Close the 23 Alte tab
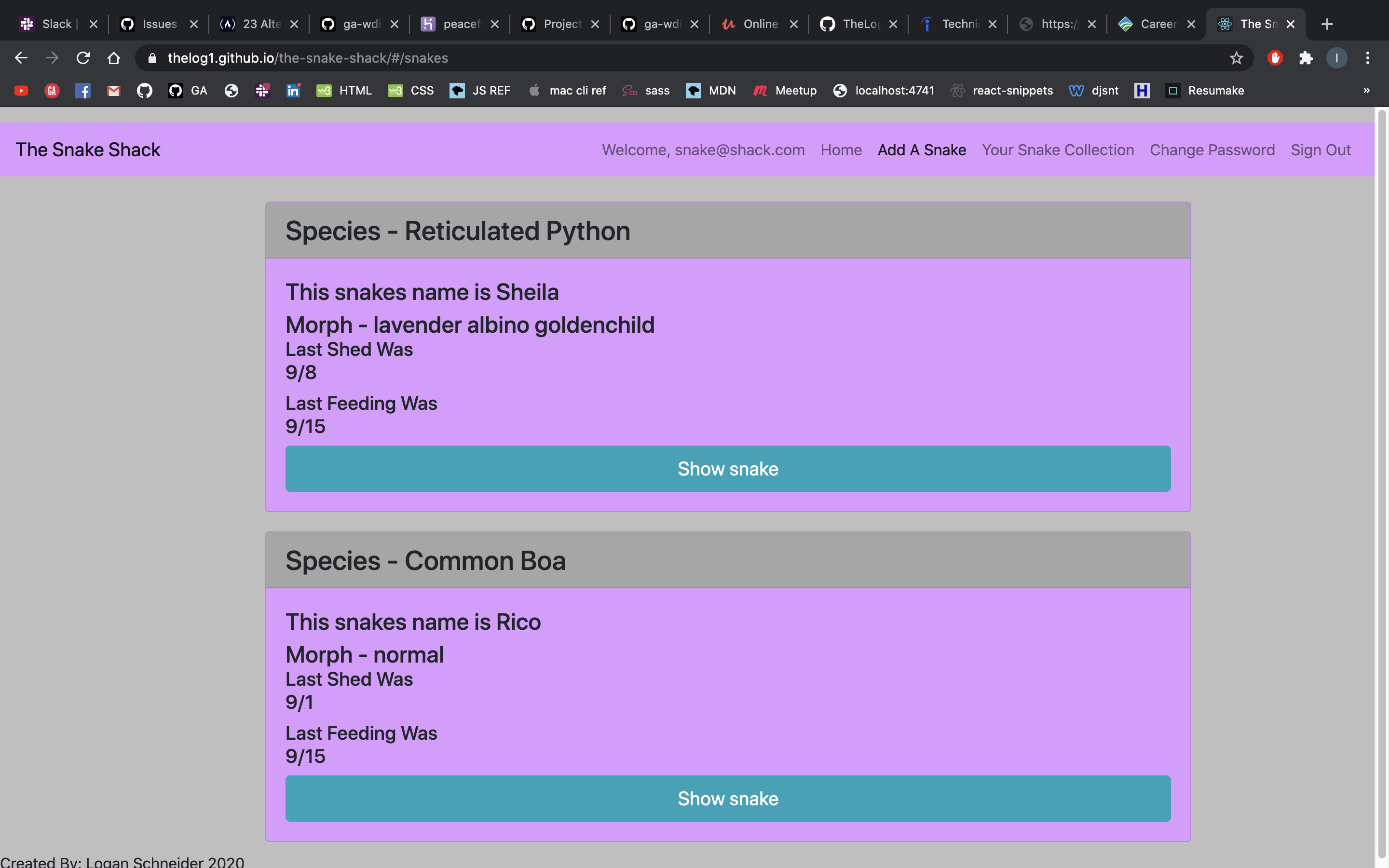 click(x=294, y=24)
